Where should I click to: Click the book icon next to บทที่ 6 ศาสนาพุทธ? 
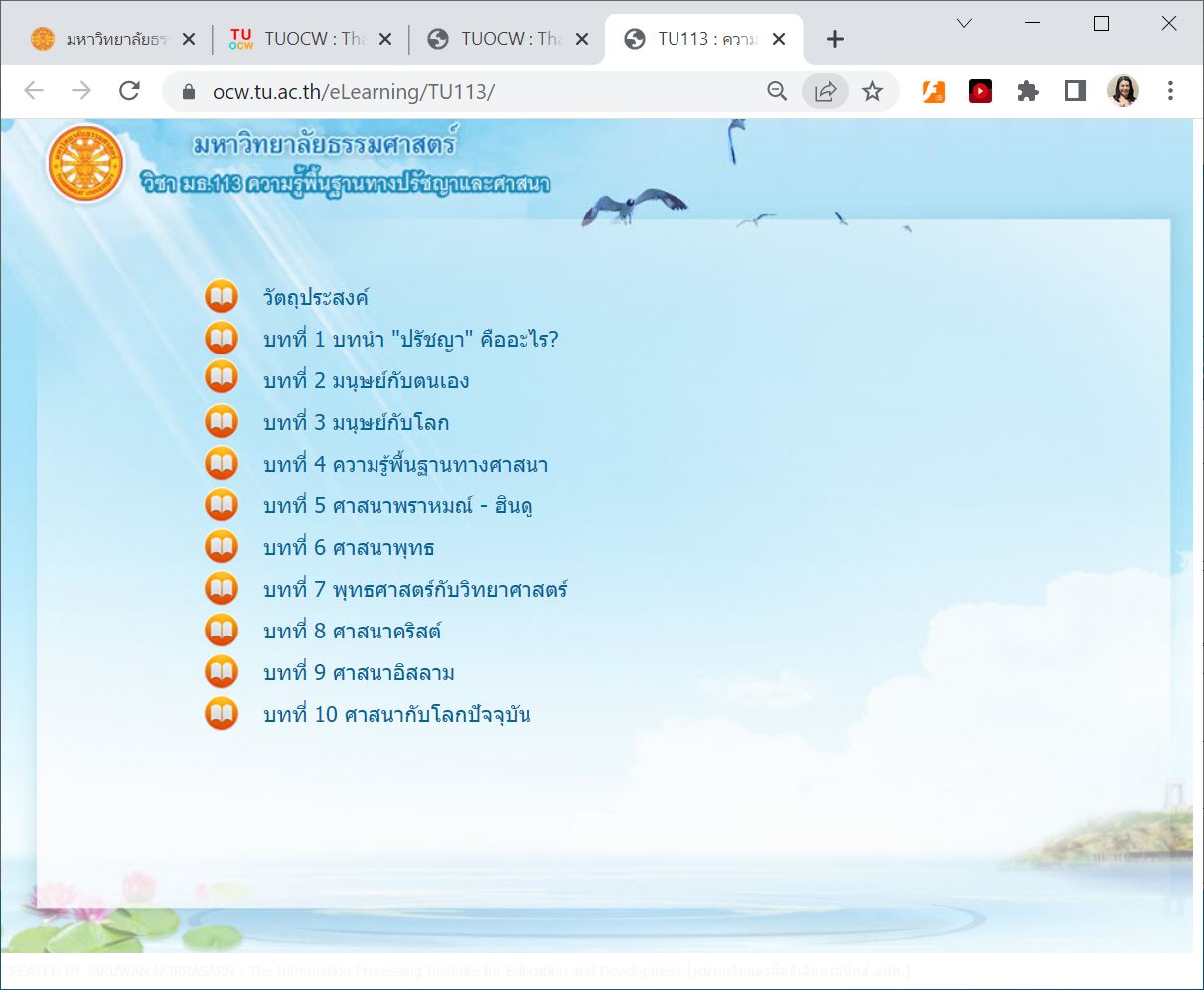tap(222, 547)
